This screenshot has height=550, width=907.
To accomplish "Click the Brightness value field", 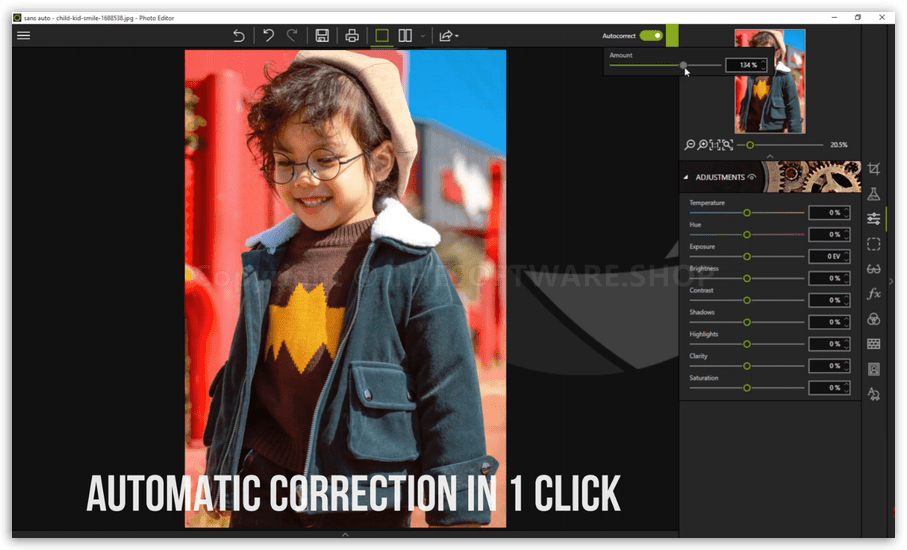I will click(x=829, y=278).
